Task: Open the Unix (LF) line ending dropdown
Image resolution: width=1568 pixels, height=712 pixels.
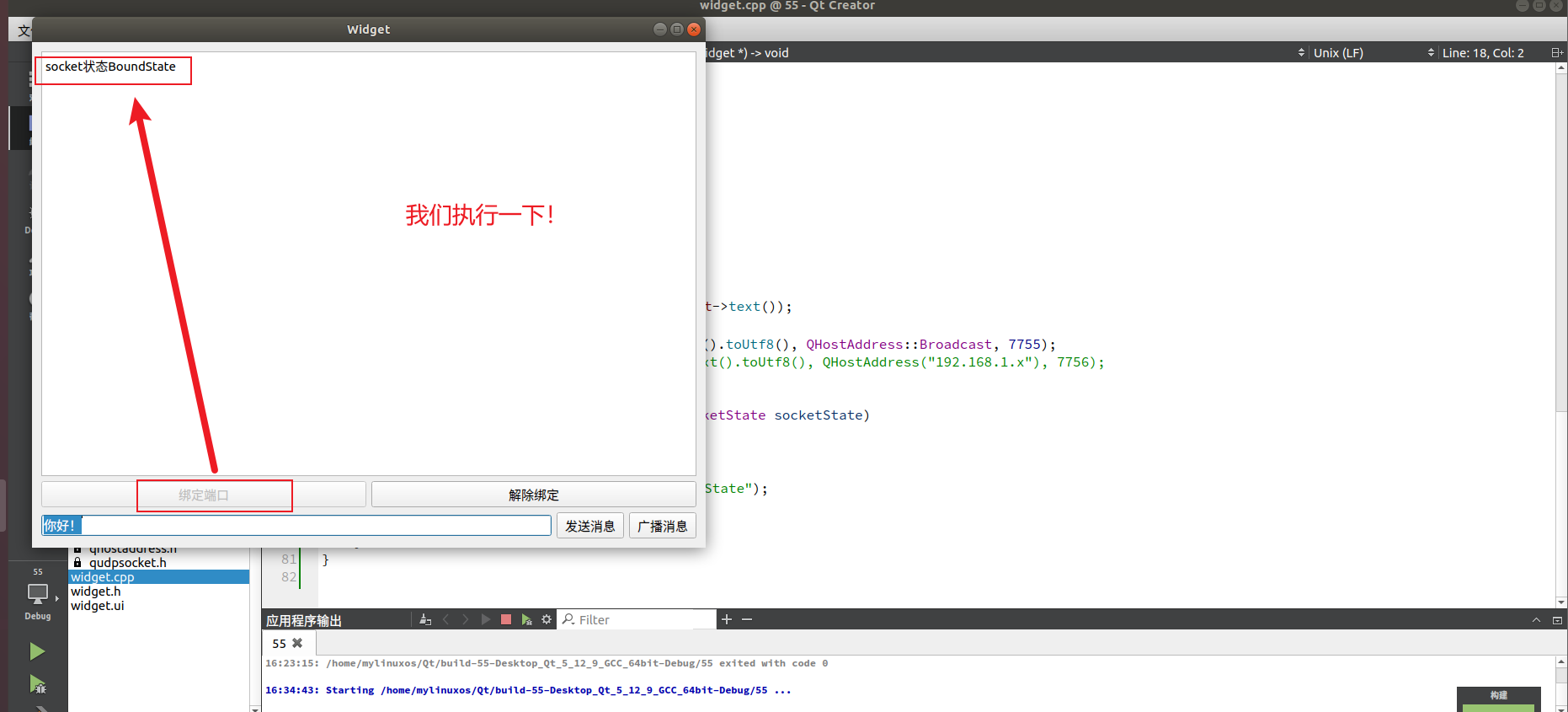Action: point(1373,52)
